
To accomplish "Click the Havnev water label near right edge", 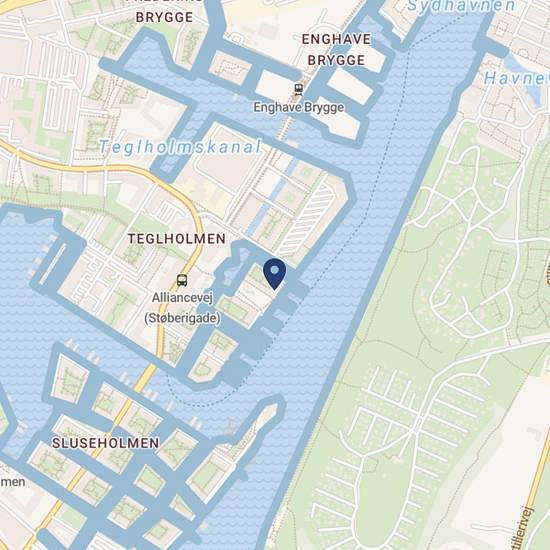I will 516,78.
